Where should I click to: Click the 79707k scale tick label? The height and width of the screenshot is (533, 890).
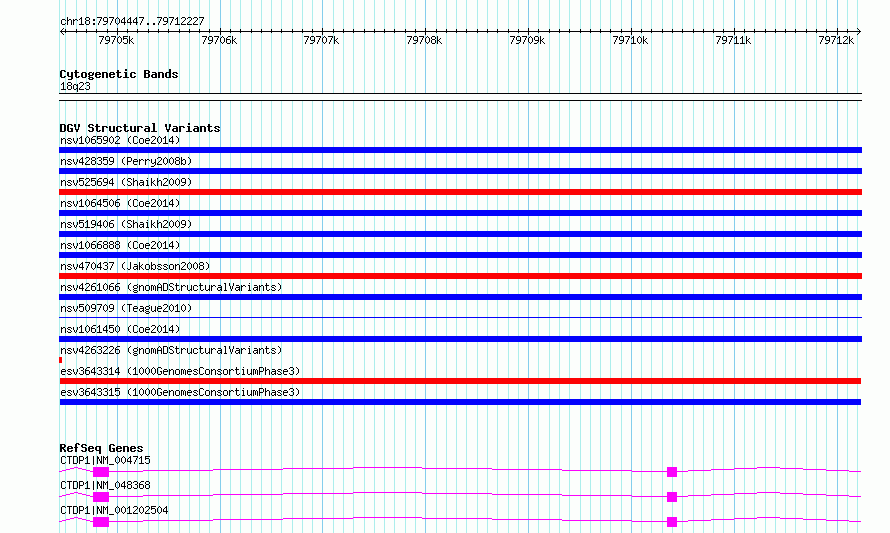pos(321,40)
